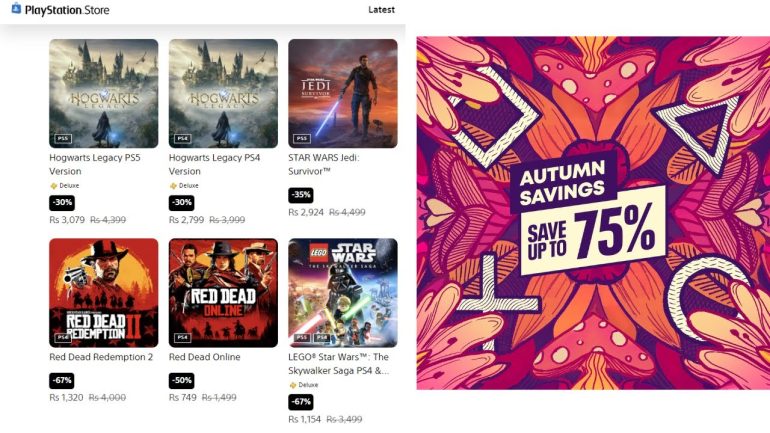Open Hogwarts Legacy PS5 Version cover thumbnail
Screen dimensions: 770x433
point(104,93)
